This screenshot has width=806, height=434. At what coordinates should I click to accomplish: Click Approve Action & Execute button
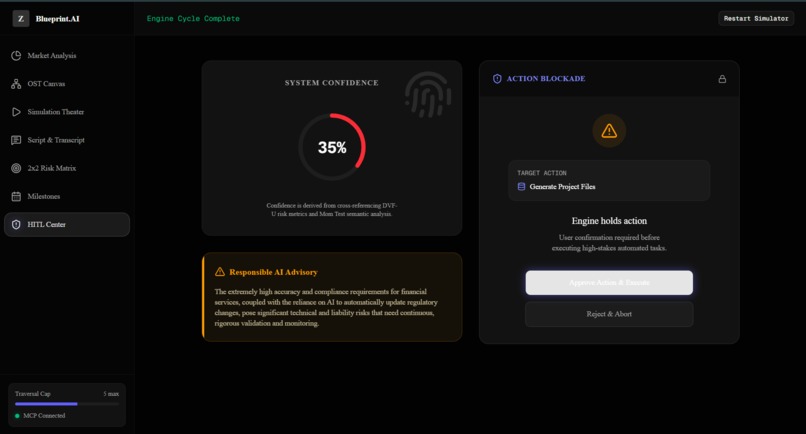(x=609, y=282)
